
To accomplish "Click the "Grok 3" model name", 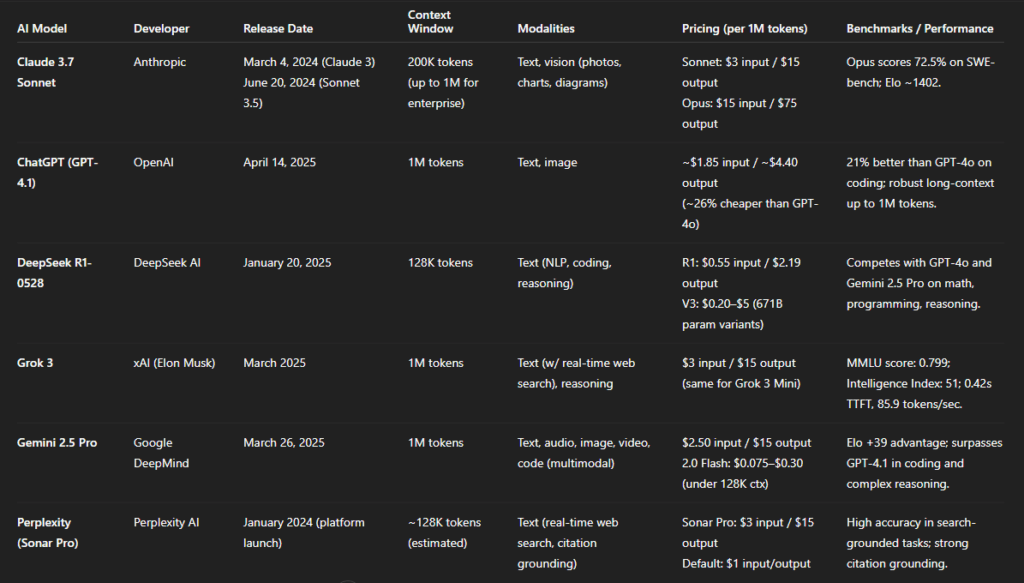I will point(35,363).
